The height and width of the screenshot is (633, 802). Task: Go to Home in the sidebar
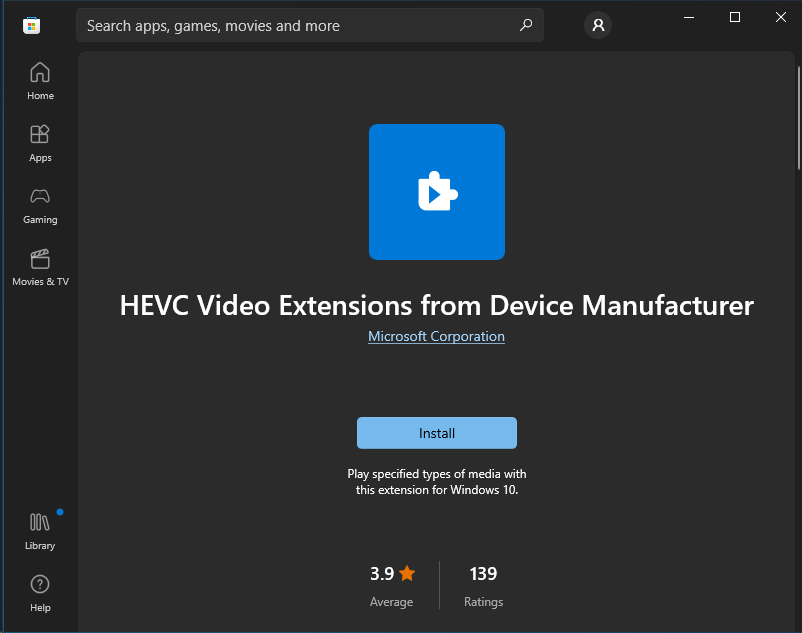point(40,81)
